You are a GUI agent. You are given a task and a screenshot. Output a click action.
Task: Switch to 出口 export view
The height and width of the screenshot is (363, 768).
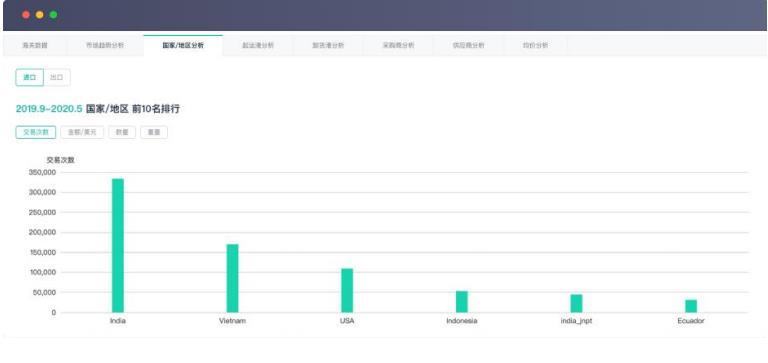tap(57, 77)
